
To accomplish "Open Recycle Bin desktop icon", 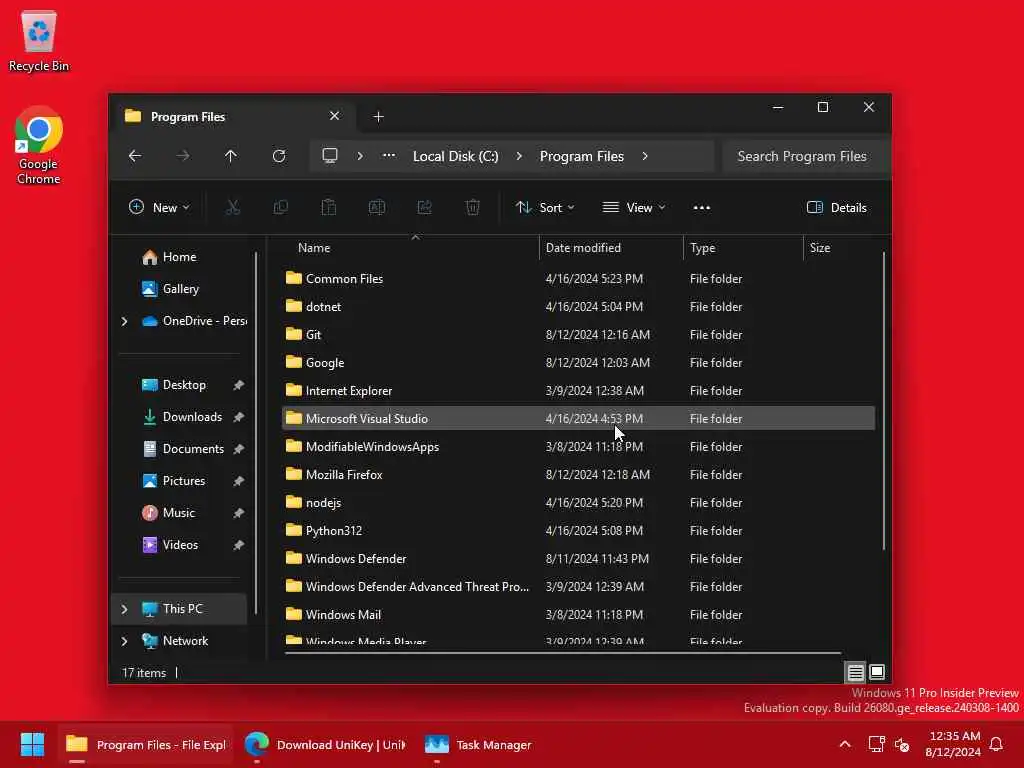I will coord(39,40).
